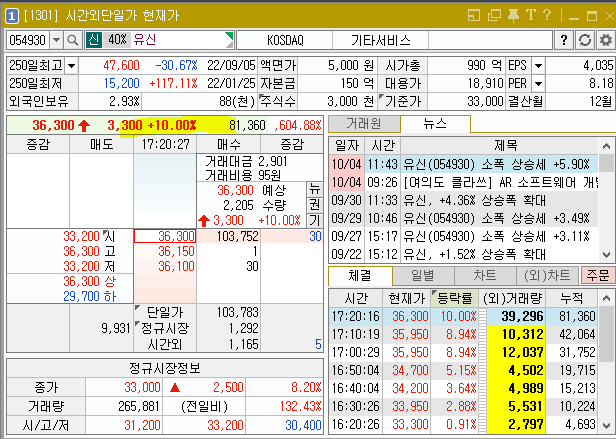Click the stock code 054930 input field

click(x=28, y=40)
